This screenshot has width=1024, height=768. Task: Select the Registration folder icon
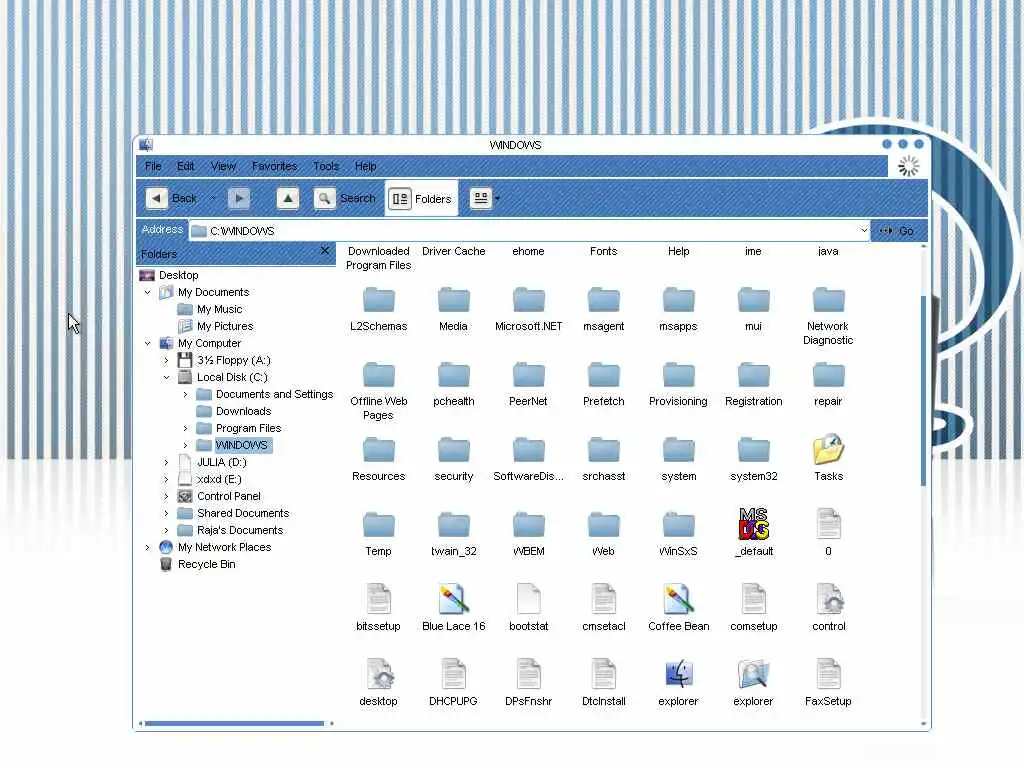tap(754, 375)
